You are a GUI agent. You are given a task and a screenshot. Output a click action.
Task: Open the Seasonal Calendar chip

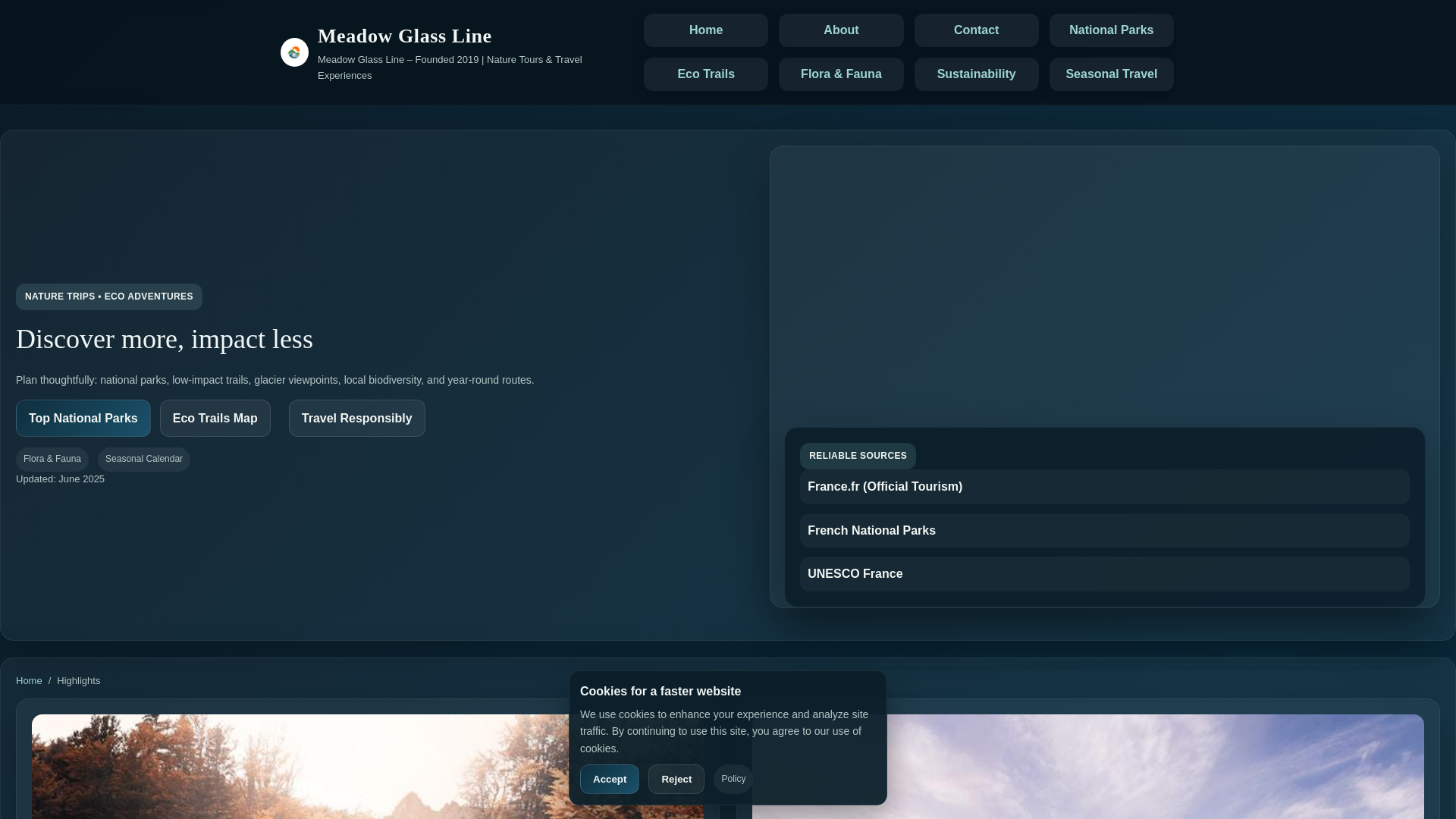click(x=144, y=459)
